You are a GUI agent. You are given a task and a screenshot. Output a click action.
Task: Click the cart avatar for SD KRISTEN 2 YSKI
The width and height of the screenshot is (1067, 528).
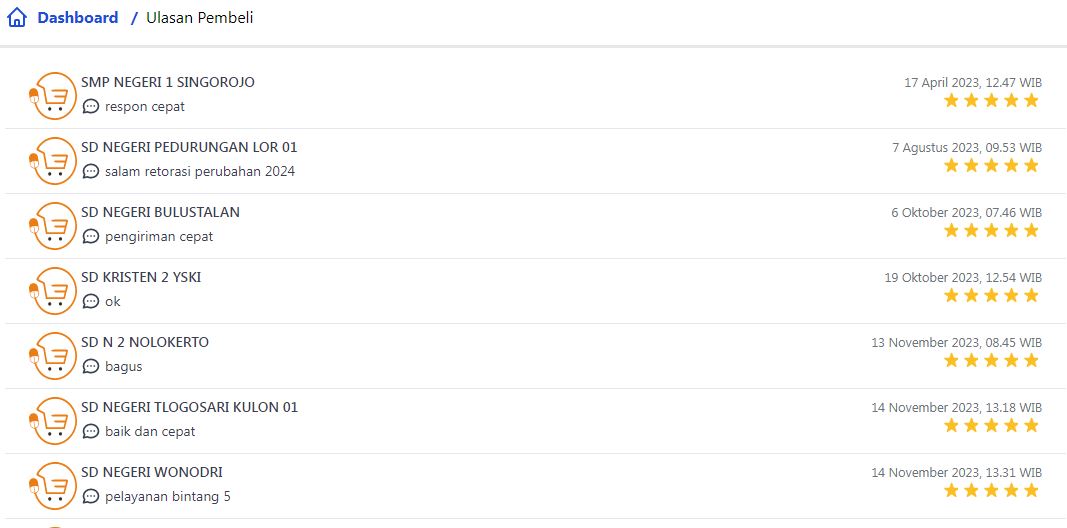(x=54, y=291)
